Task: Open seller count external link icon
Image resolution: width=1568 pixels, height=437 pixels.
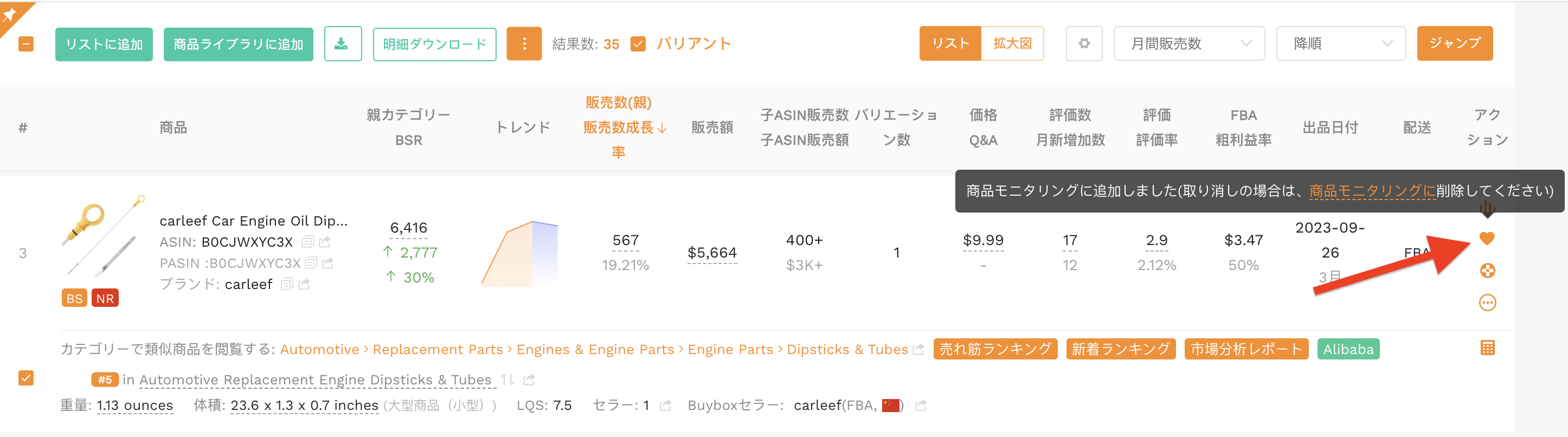Action: point(665,406)
